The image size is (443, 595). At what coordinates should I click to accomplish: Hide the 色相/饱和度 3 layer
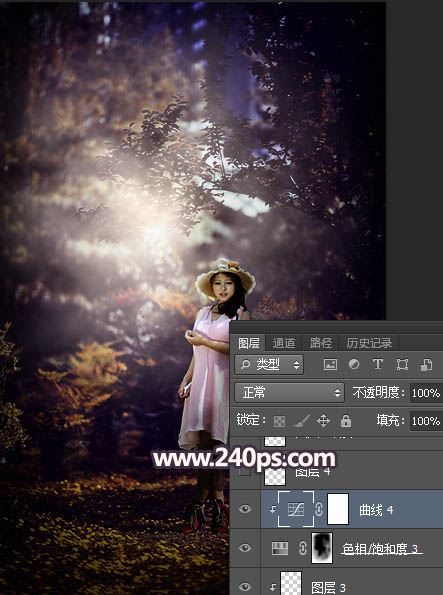(245, 548)
